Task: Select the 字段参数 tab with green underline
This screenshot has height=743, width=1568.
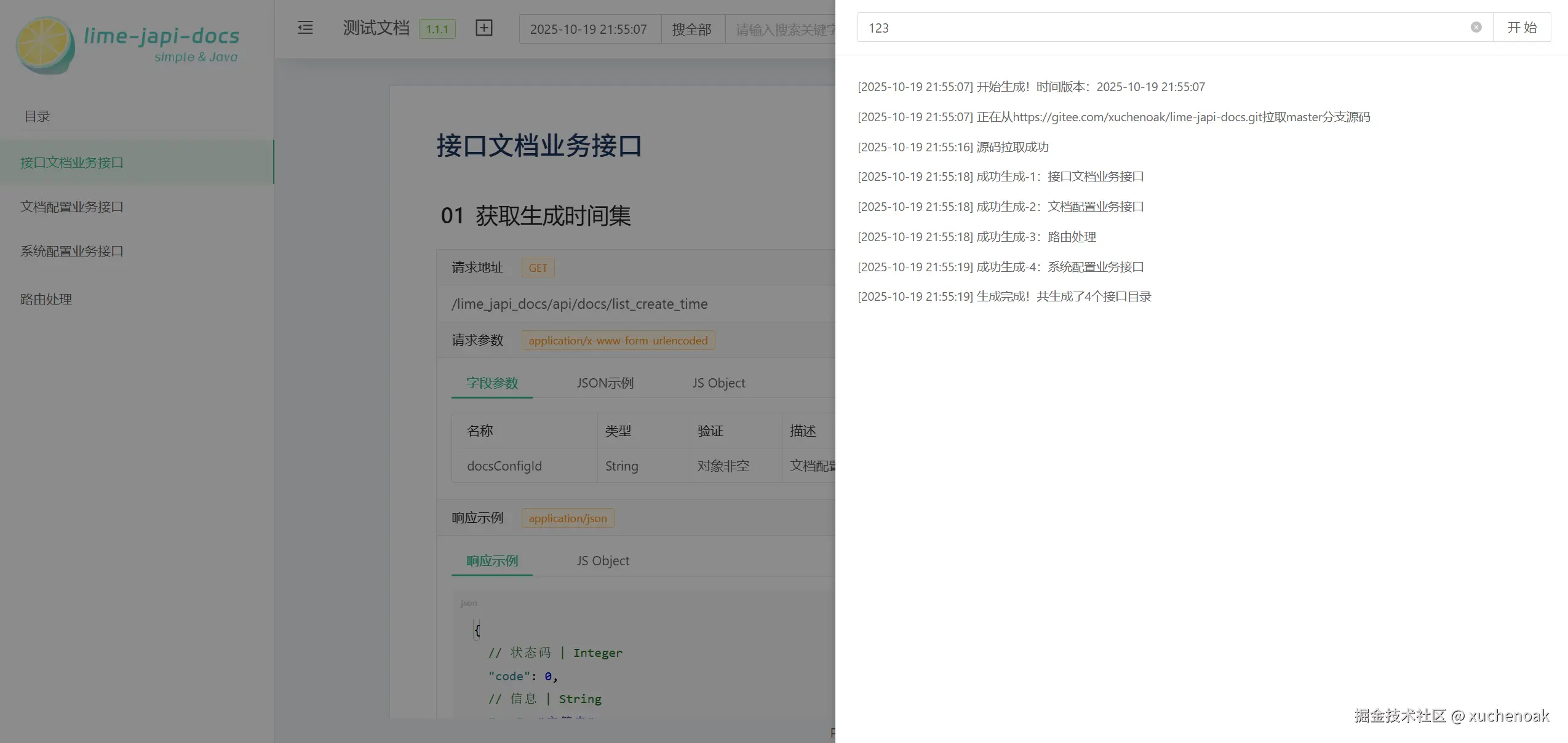Action: (x=491, y=383)
